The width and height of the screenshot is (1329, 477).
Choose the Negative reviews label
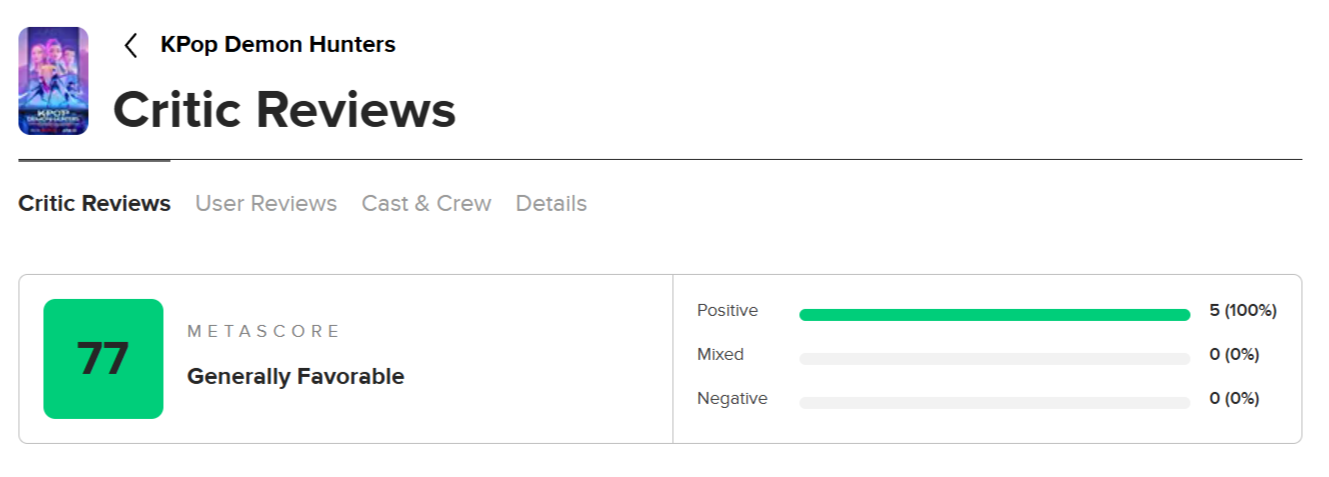click(x=732, y=399)
